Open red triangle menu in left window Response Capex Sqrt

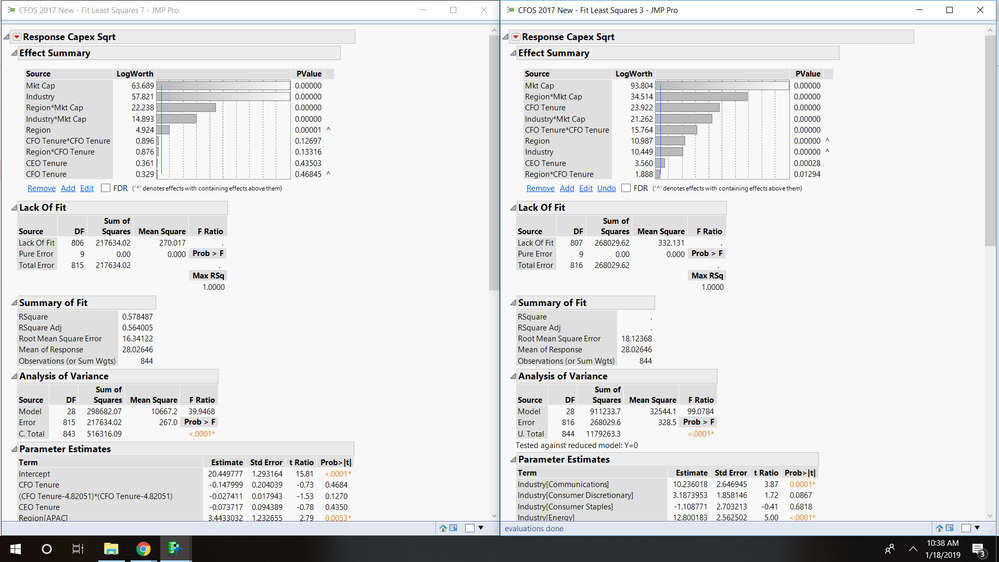17,37
